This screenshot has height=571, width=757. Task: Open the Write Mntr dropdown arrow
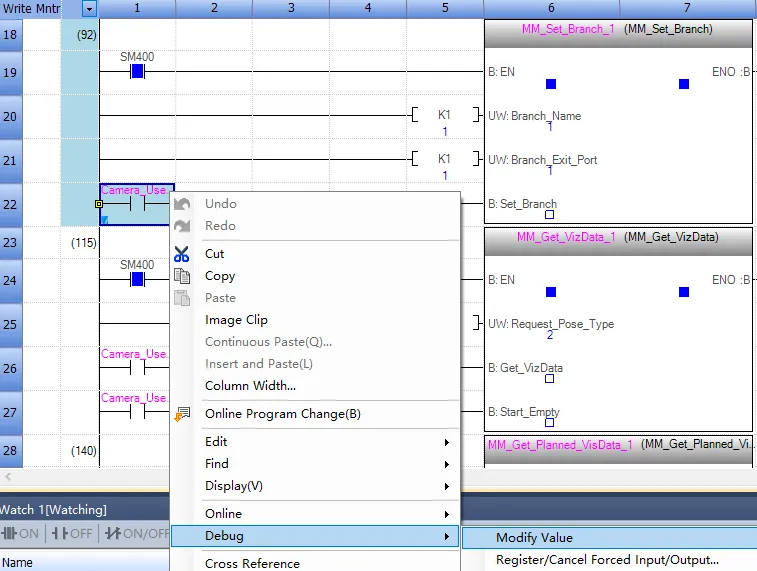coord(89,9)
